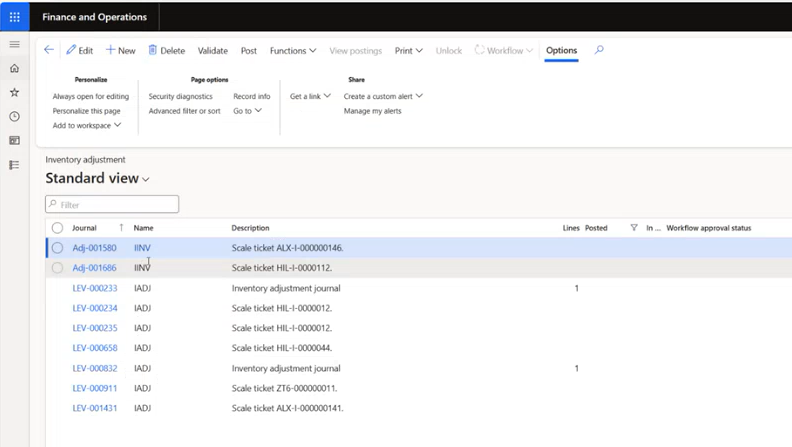This screenshot has width=792, height=447.
Task: Click Validate in the action bar
Action: pos(213,51)
